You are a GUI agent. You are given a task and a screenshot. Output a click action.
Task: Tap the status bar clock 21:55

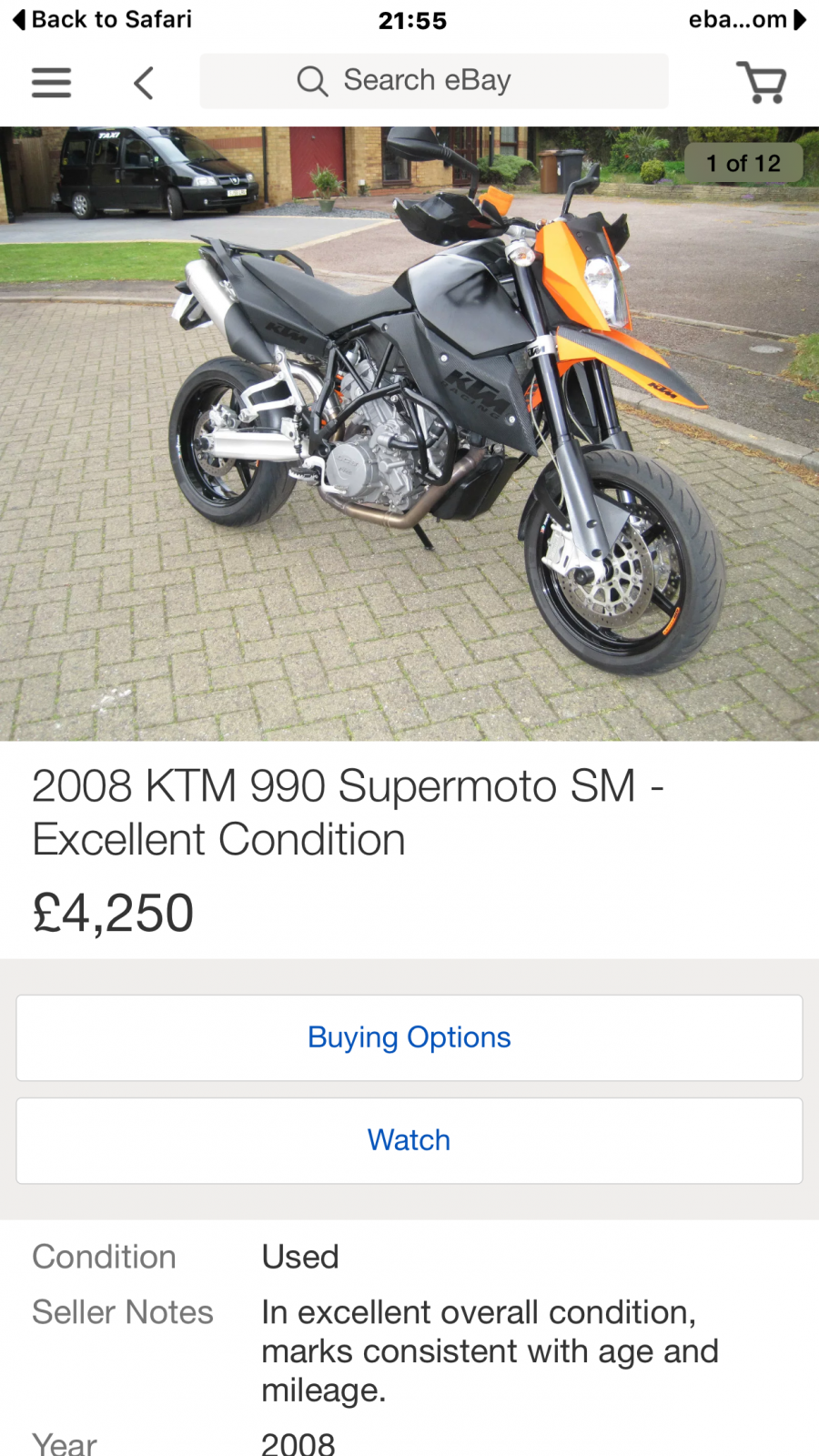click(x=413, y=20)
